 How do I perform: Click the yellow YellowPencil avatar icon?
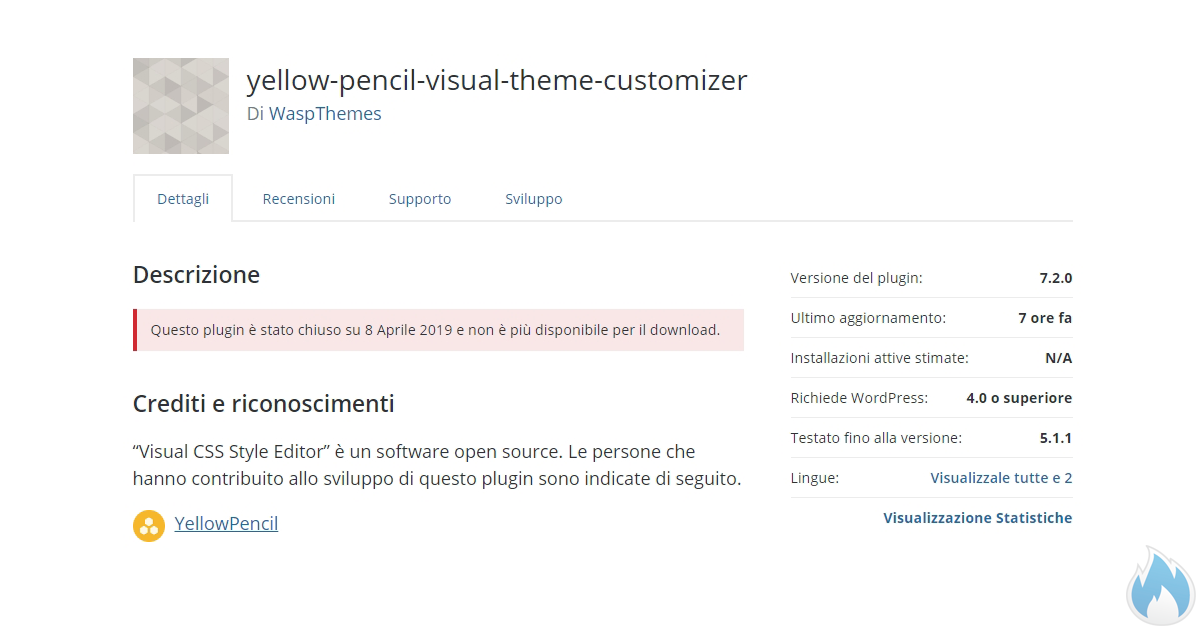(x=149, y=525)
